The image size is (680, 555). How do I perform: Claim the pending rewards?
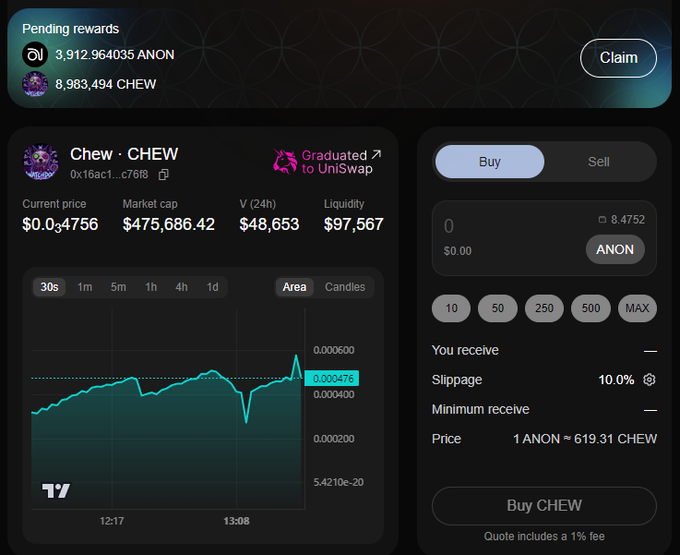point(618,58)
